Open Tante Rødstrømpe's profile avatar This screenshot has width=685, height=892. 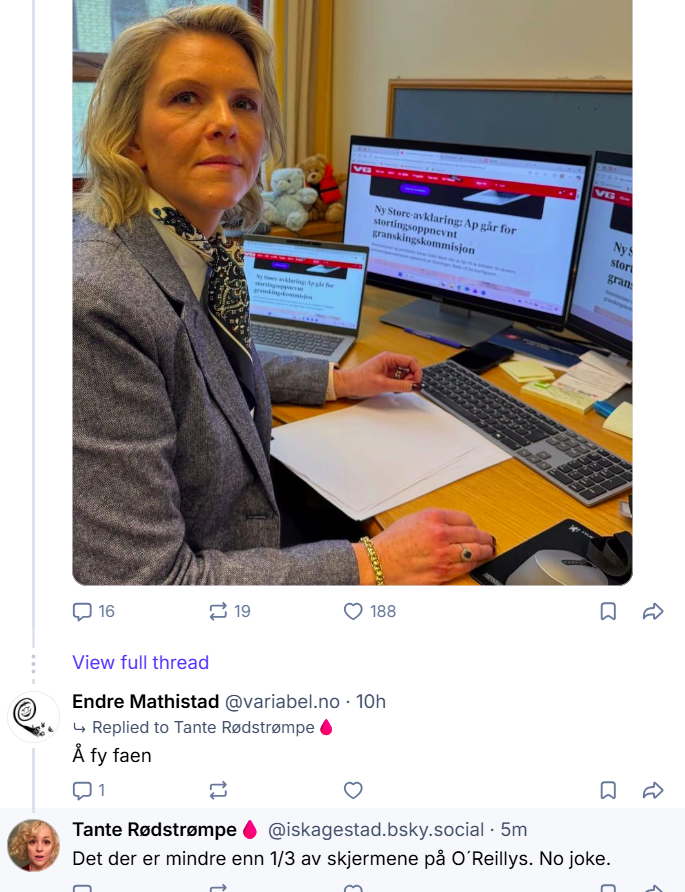pos(33,846)
